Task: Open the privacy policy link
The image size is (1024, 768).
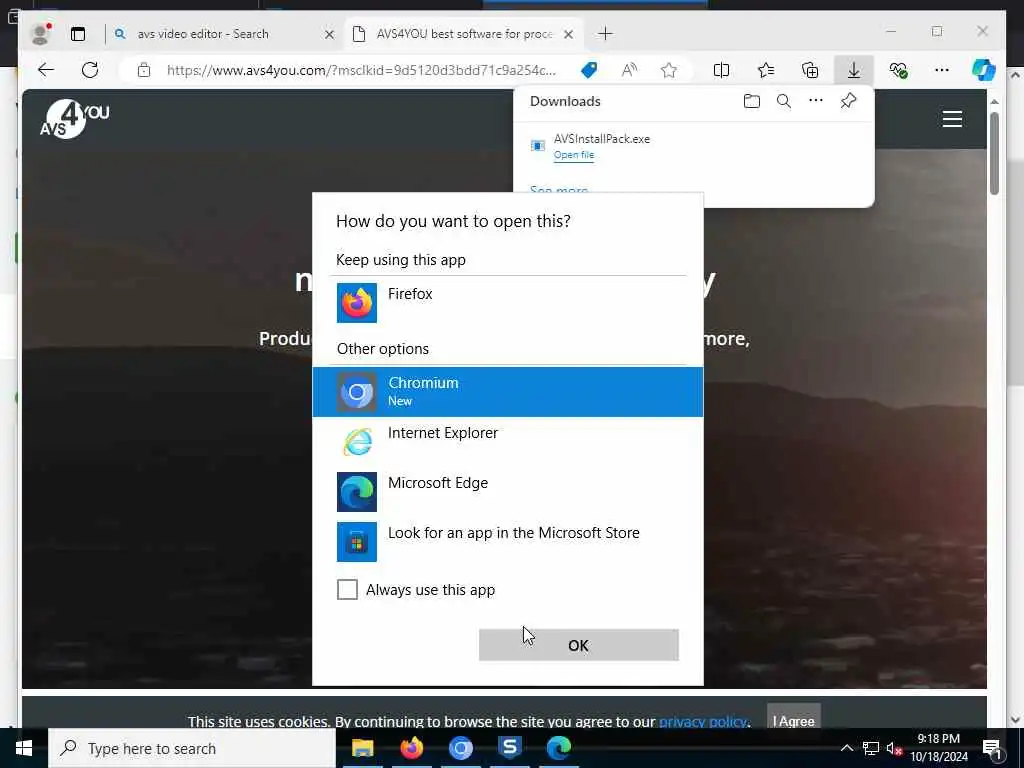Action: (702, 722)
